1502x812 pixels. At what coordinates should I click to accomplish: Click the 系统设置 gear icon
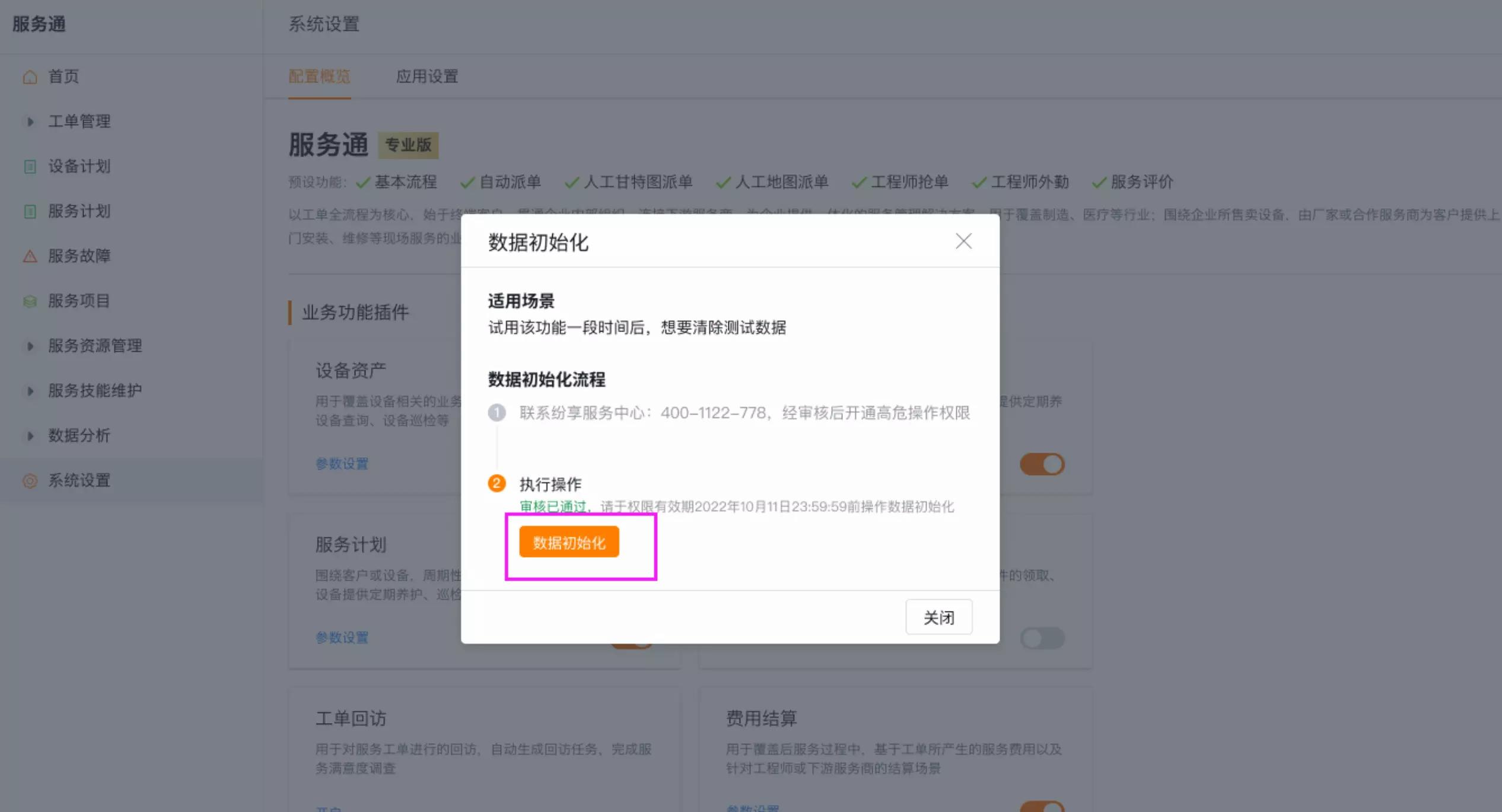coord(30,481)
